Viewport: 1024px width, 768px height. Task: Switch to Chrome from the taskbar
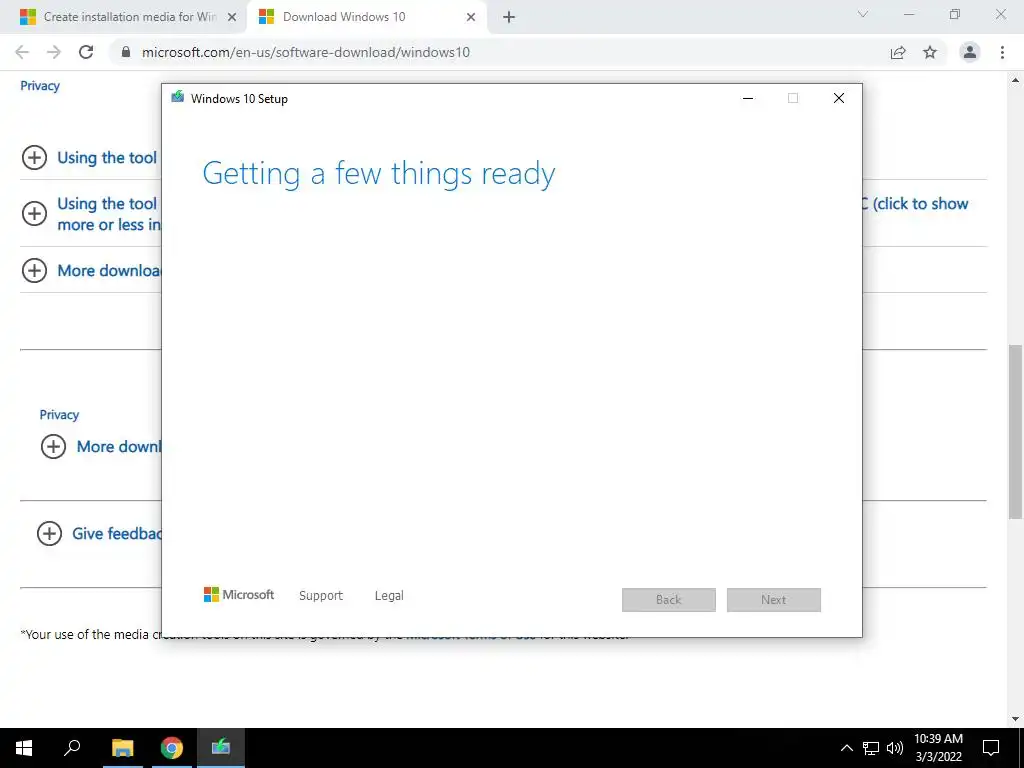[172, 748]
